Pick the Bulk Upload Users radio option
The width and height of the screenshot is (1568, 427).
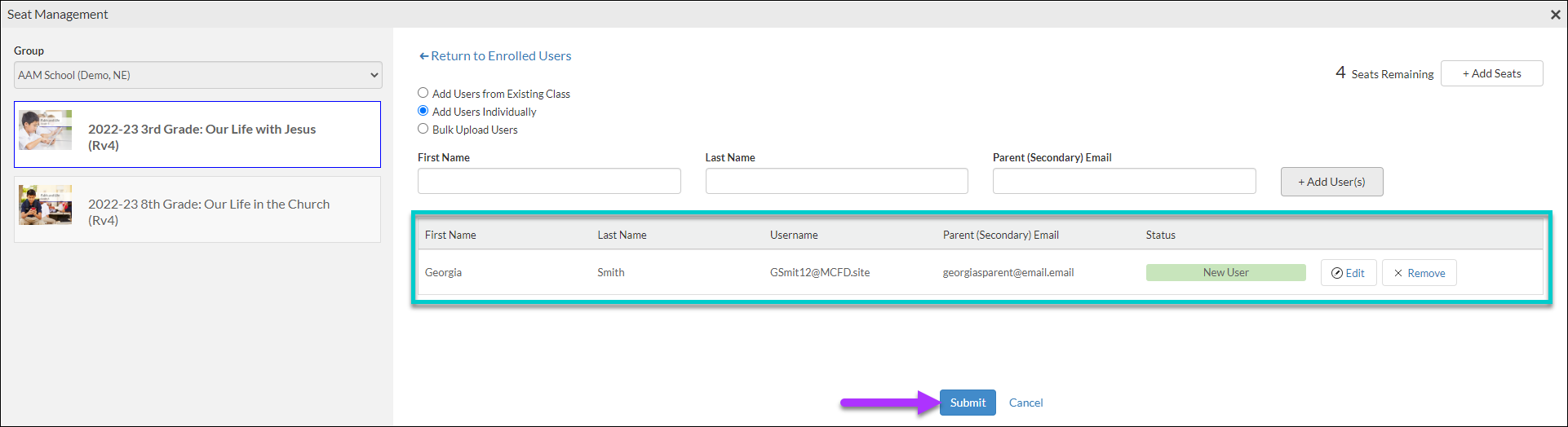pyautogui.click(x=423, y=129)
